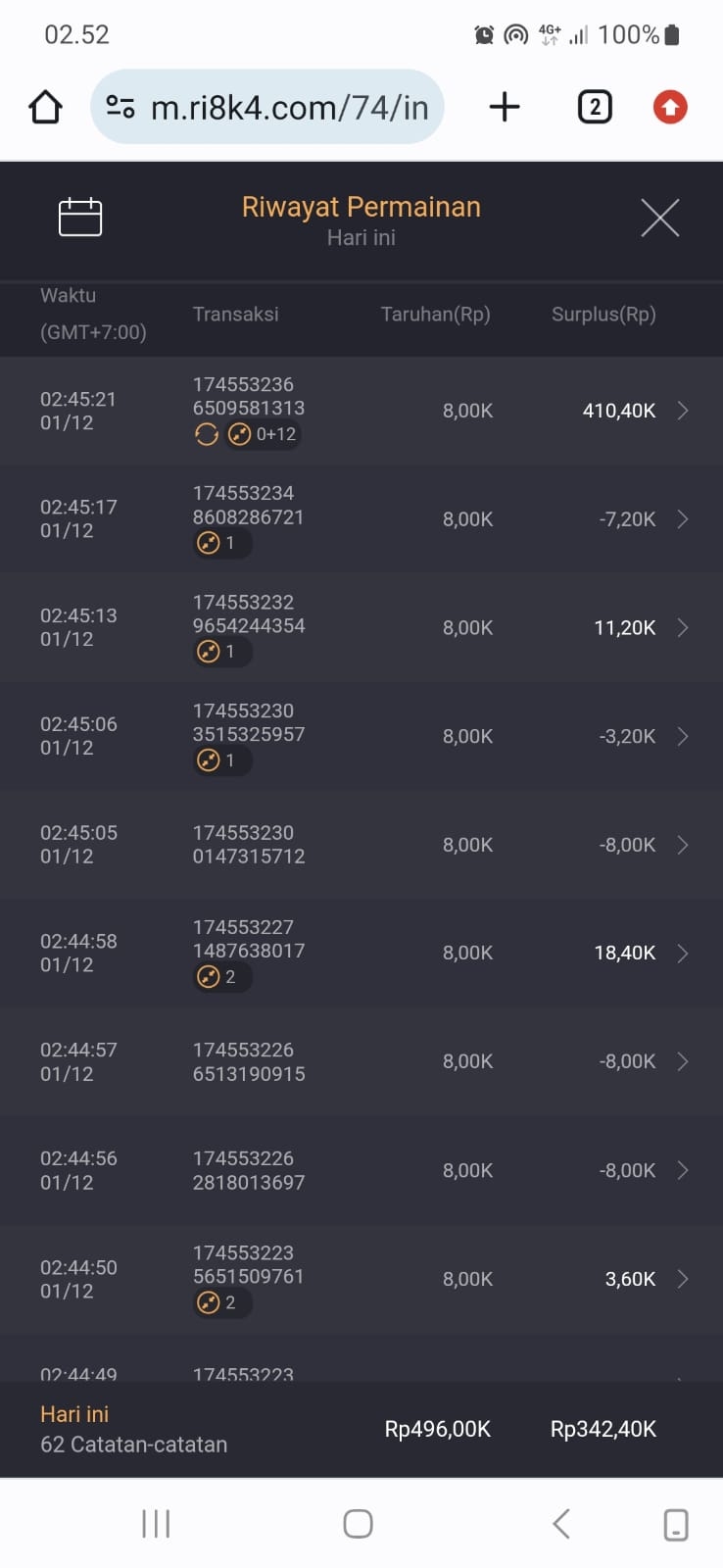Close the Riwayat Permainan panel
Image resolution: width=723 pixels, height=1568 pixels.
pos(659,218)
